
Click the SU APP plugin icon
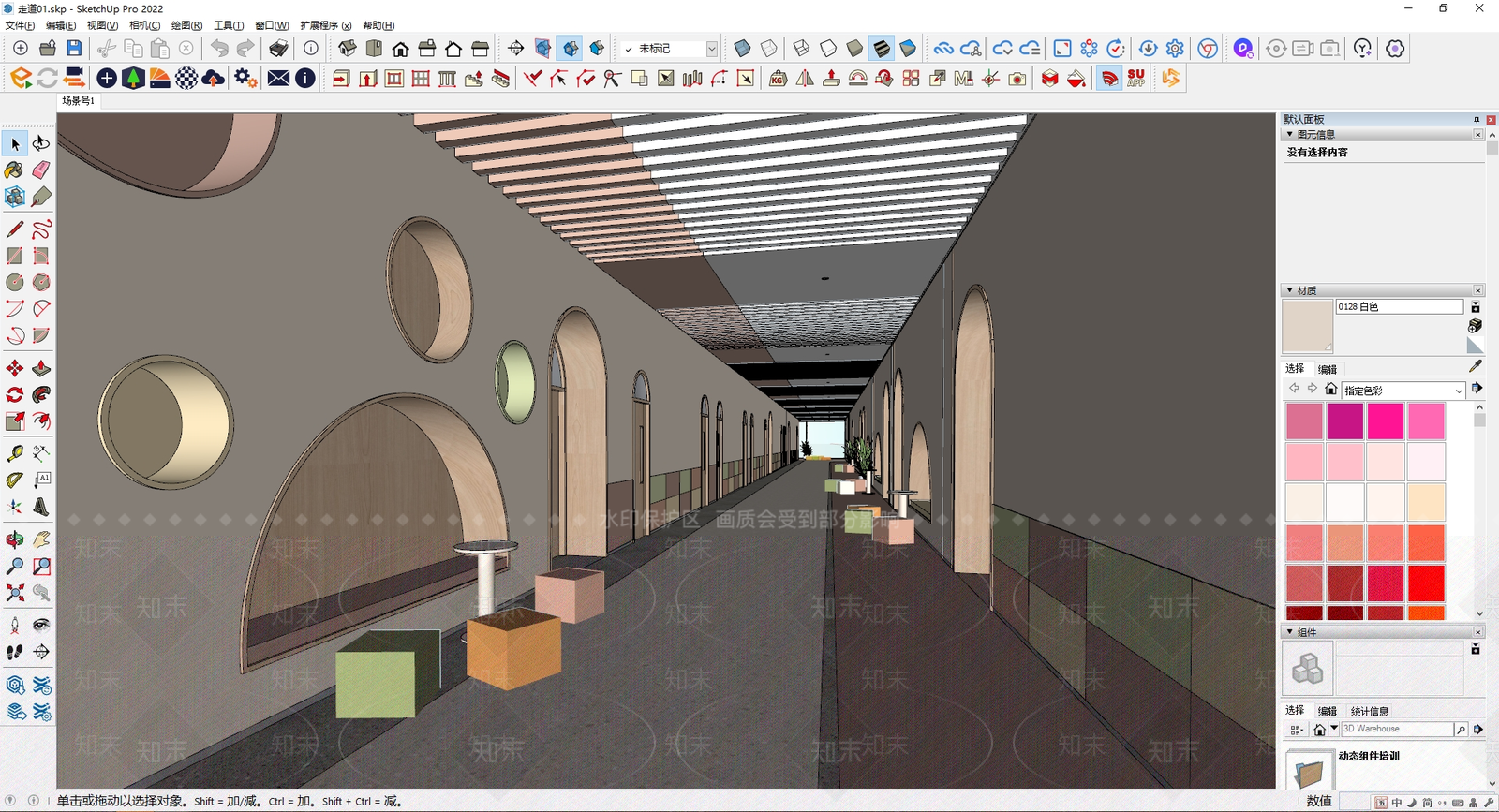1136,78
